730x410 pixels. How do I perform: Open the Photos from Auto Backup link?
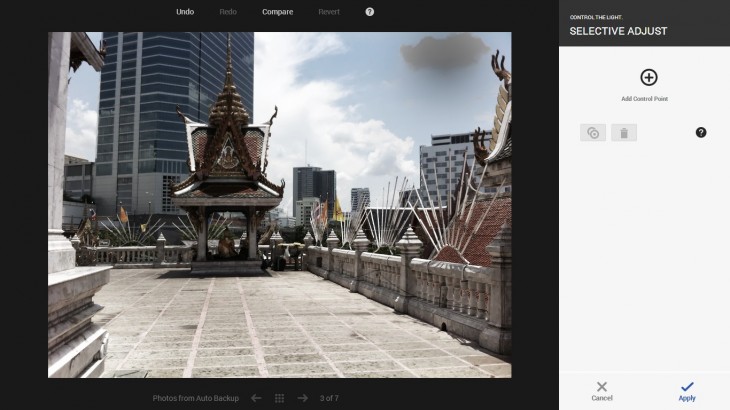196,398
